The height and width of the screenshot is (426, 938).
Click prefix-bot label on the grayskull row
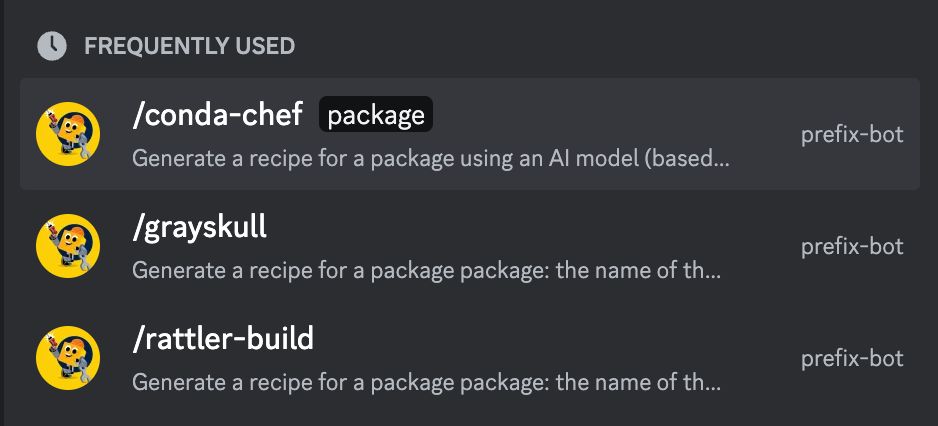click(852, 247)
